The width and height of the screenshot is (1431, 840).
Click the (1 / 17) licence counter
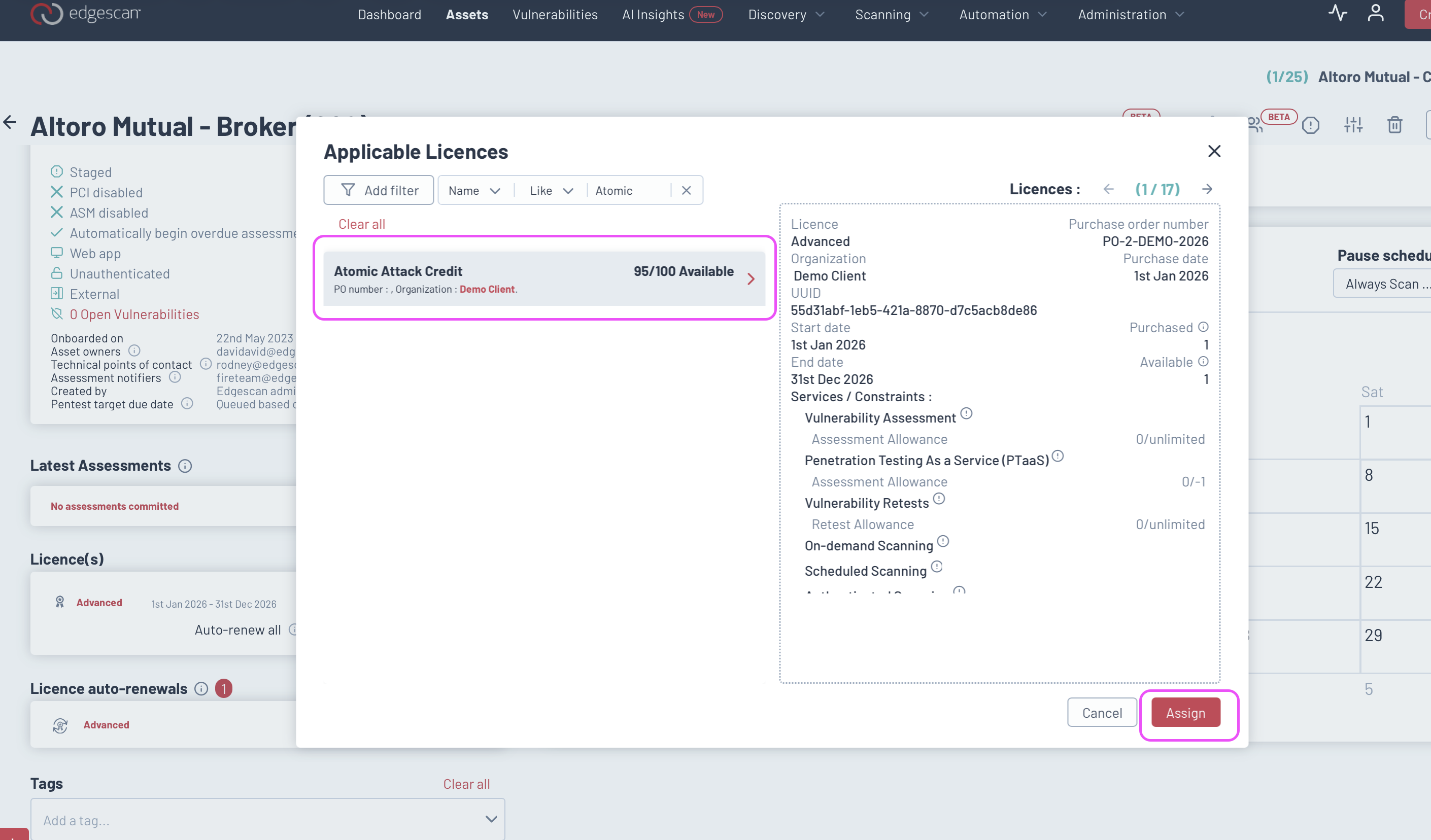click(1157, 189)
